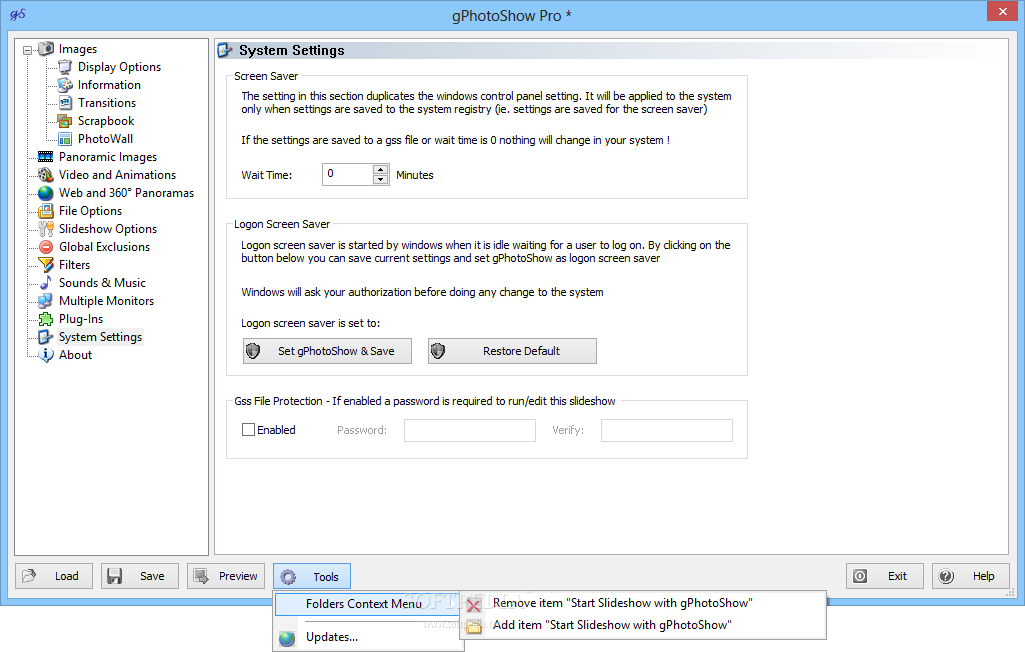Click the Preview button
The height and width of the screenshot is (652, 1025).
(226, 576)
